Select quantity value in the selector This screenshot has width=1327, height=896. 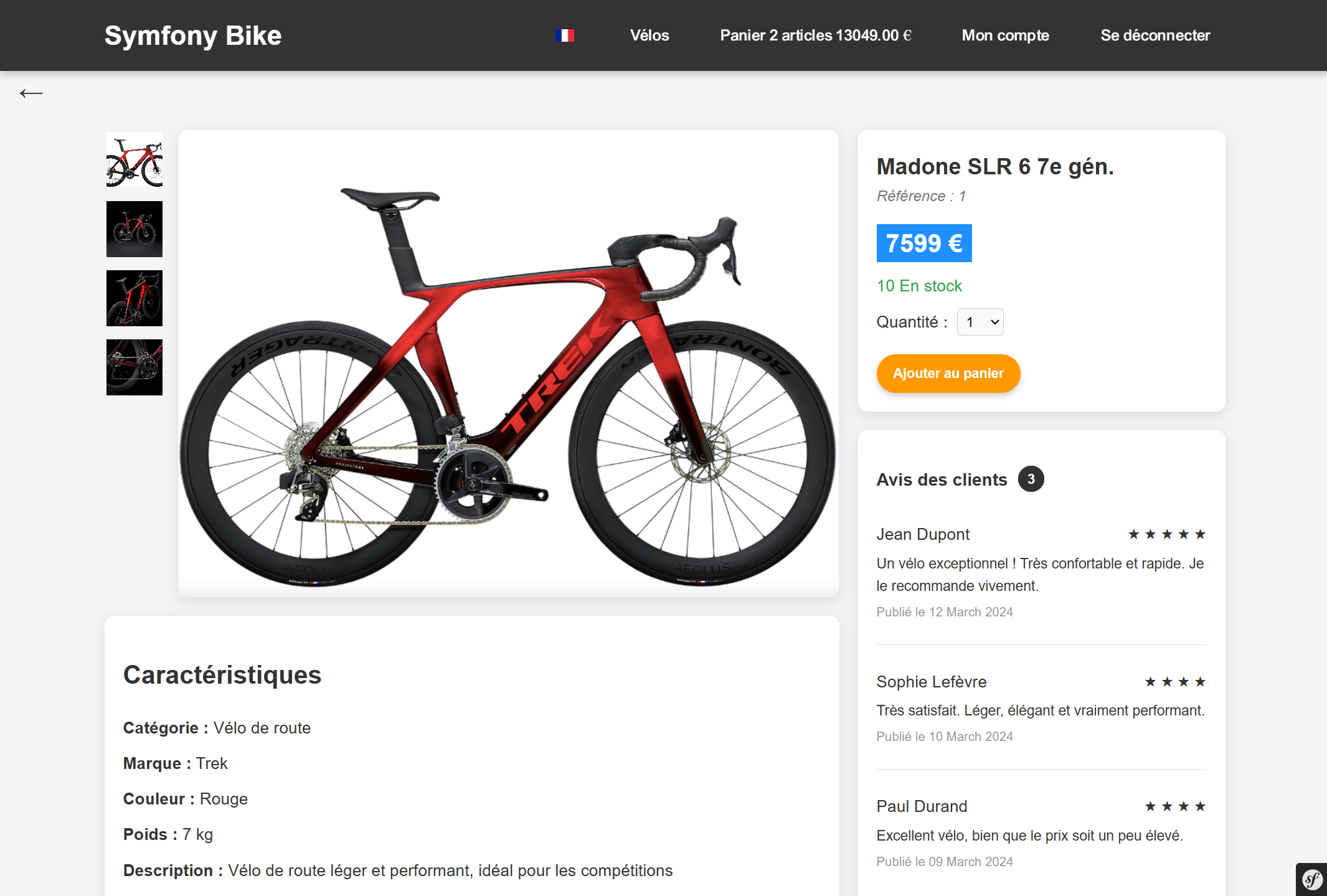[980, 322]
